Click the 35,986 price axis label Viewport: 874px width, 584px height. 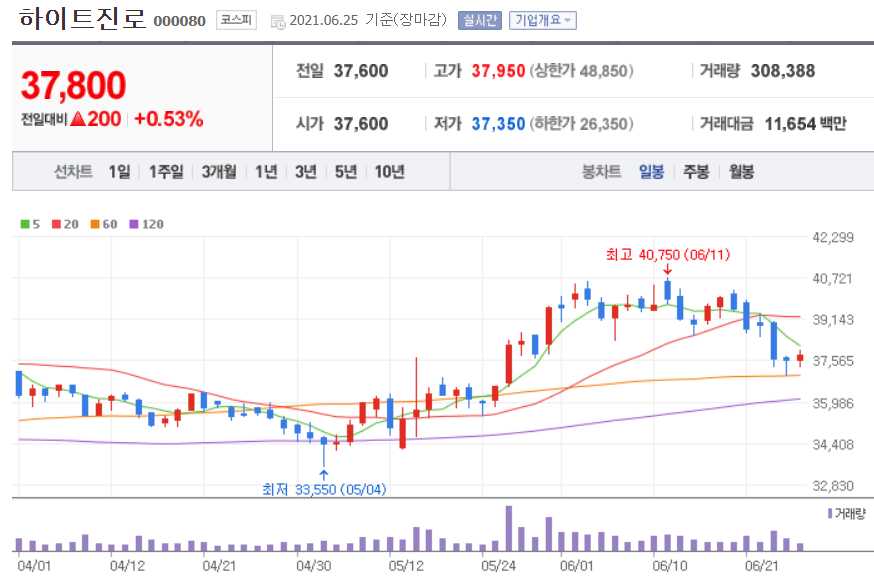coord(833,403)
